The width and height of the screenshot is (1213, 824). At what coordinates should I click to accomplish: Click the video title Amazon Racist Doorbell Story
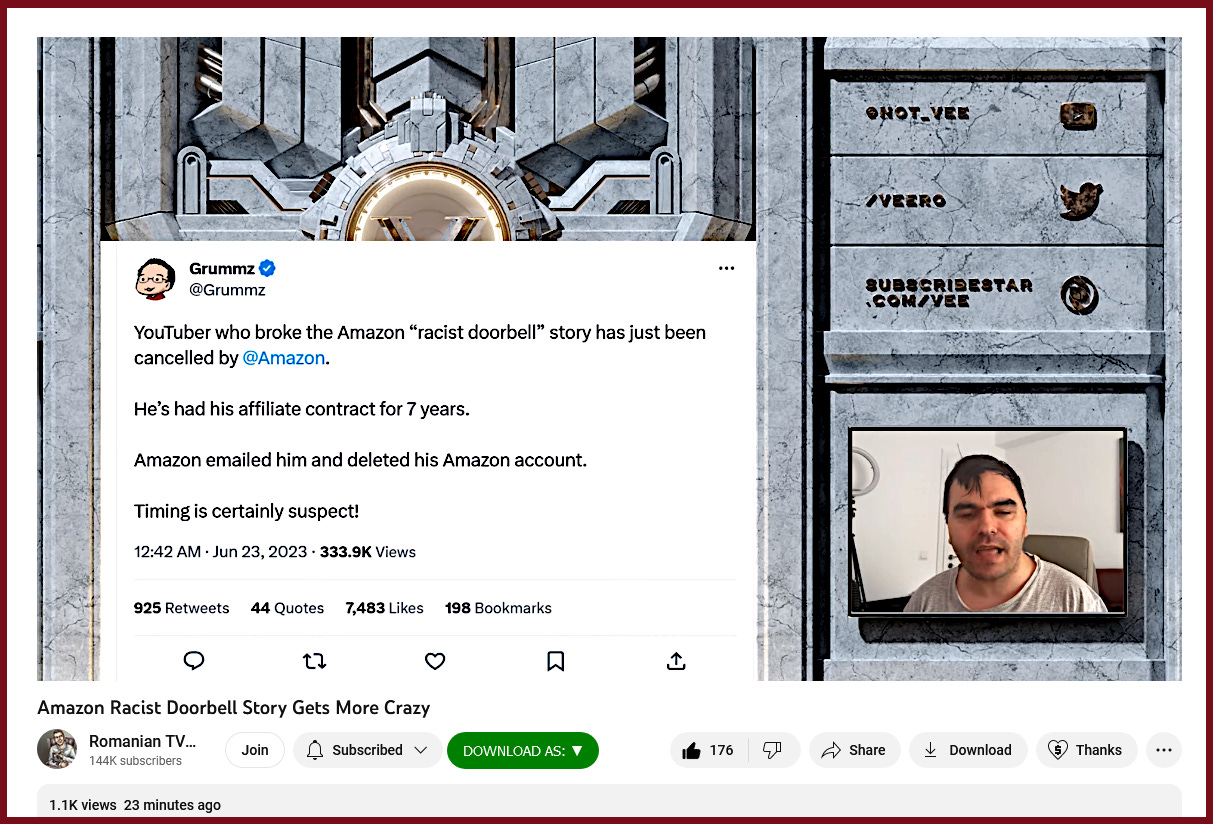pos(234,708)
